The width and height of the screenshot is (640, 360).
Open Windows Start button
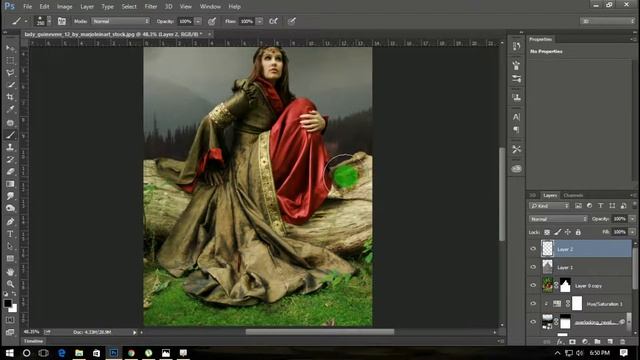tap(9, 353)
